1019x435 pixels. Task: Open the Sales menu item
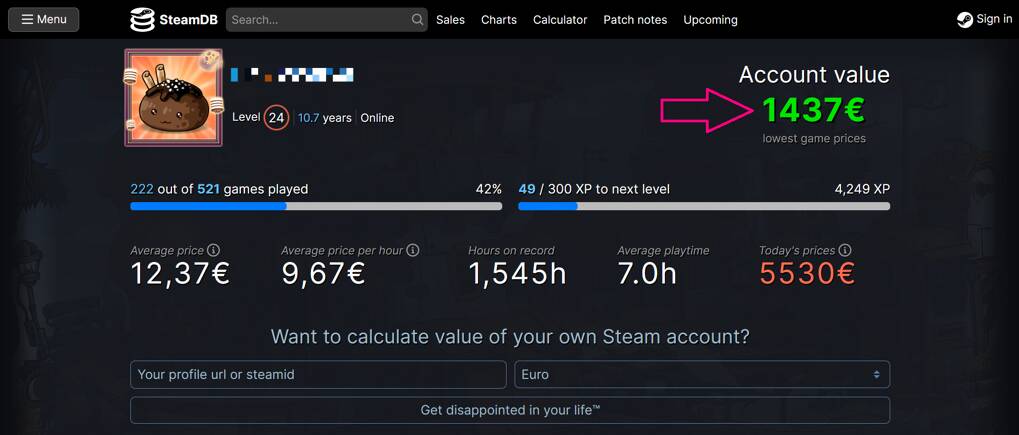[450, 19]
